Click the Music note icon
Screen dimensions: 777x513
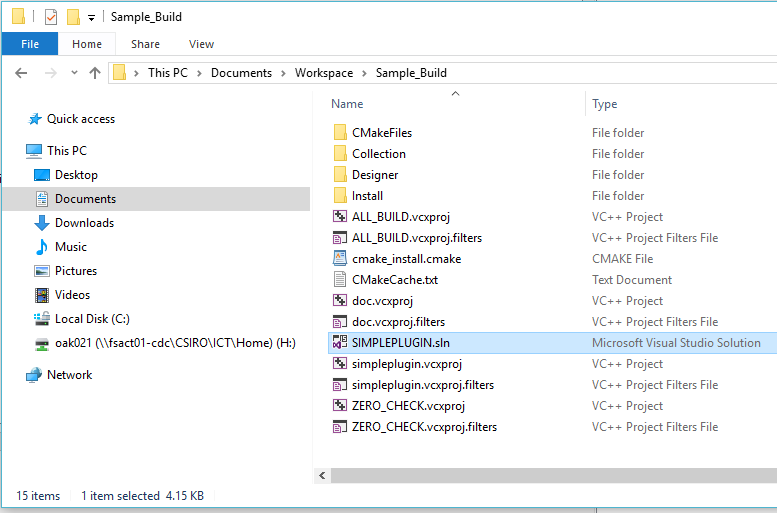(x=42, y=247)
